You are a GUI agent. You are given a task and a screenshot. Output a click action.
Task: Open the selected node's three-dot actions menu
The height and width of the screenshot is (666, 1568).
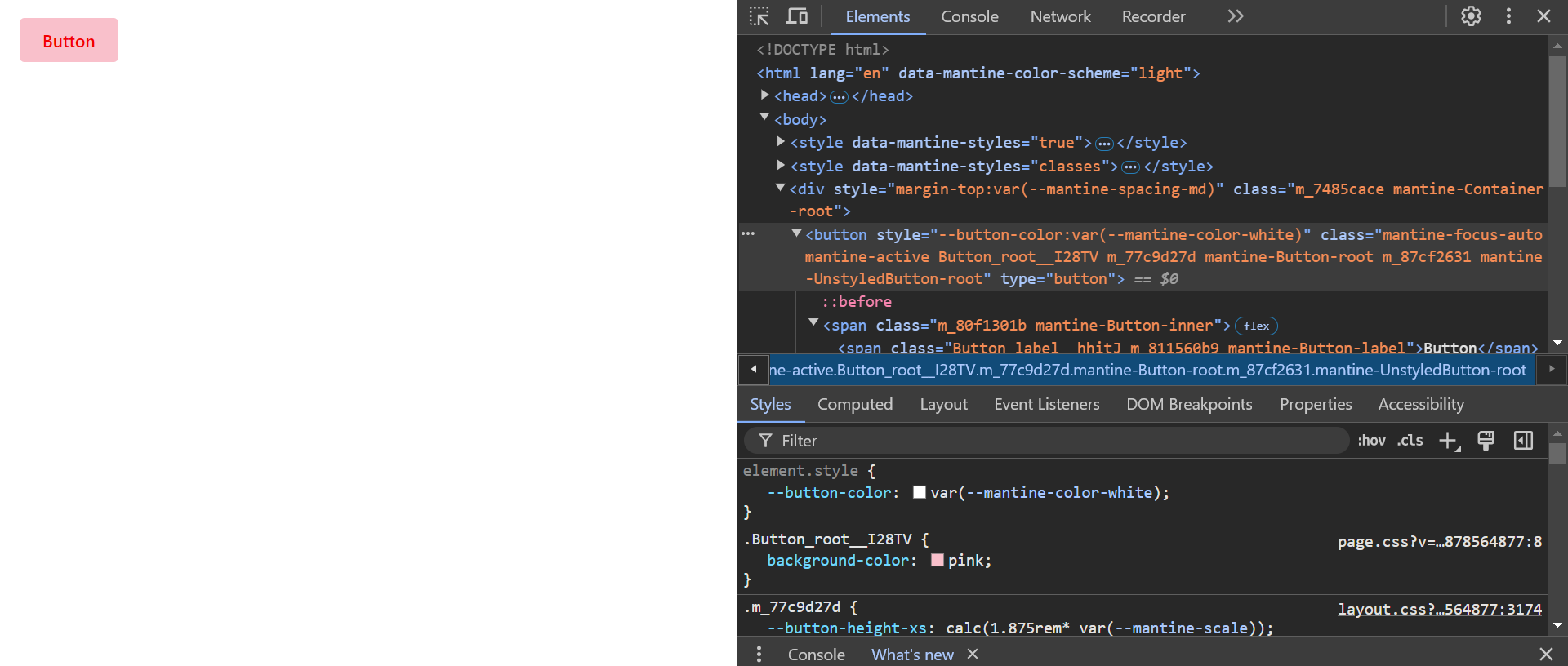tap(748, 233)
